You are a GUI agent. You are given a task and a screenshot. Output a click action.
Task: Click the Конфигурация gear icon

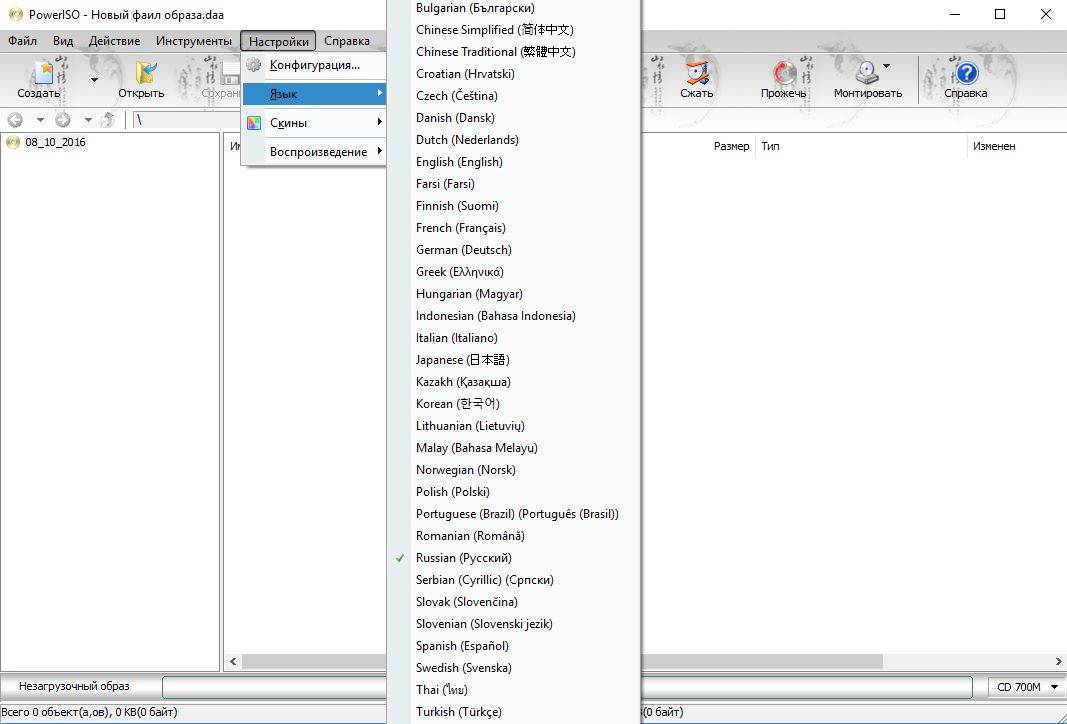pos(254,65)
